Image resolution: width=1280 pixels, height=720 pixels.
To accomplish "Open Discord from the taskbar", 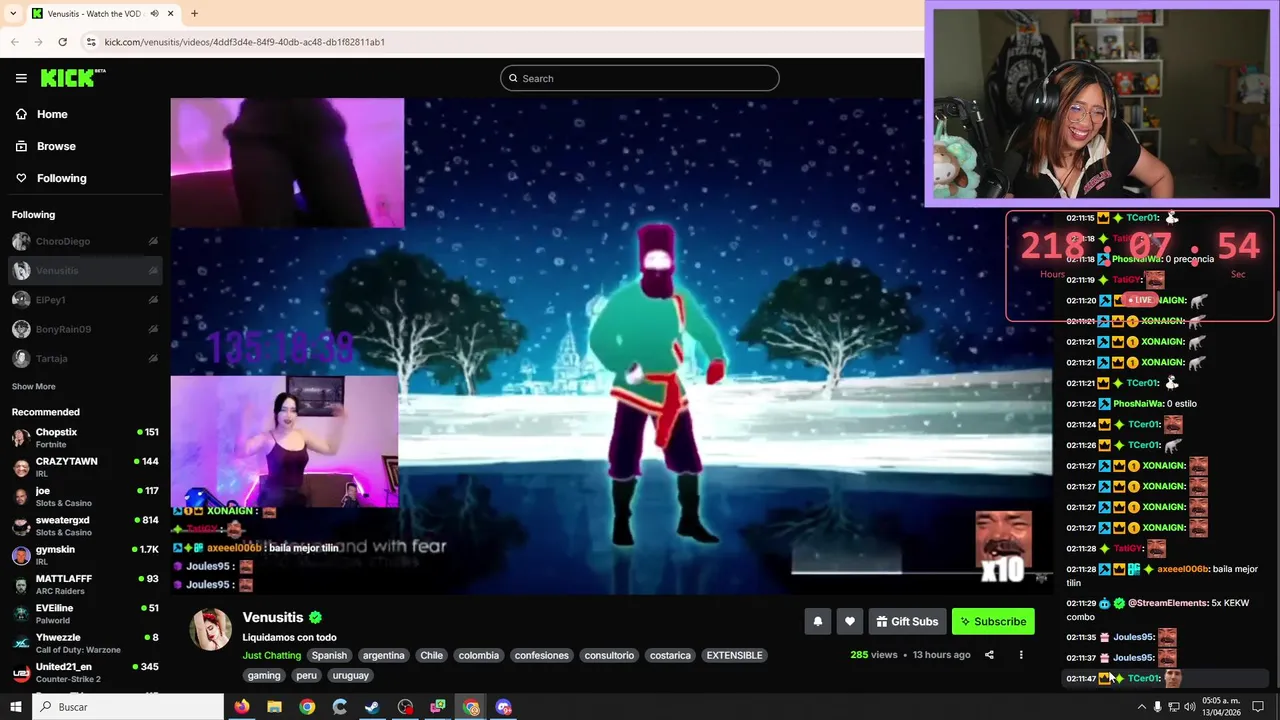I will pyautogui.click(x=504, y=707).
